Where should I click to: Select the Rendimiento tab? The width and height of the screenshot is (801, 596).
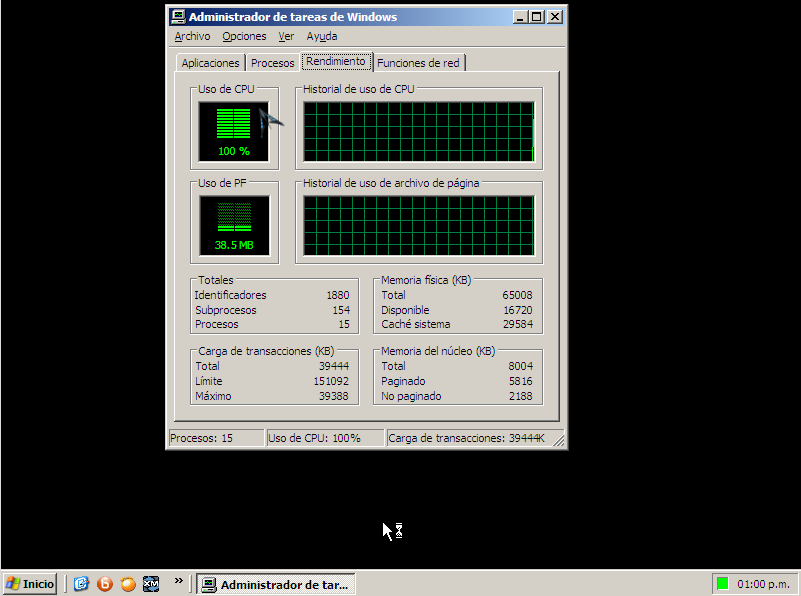tap(336, 61)
